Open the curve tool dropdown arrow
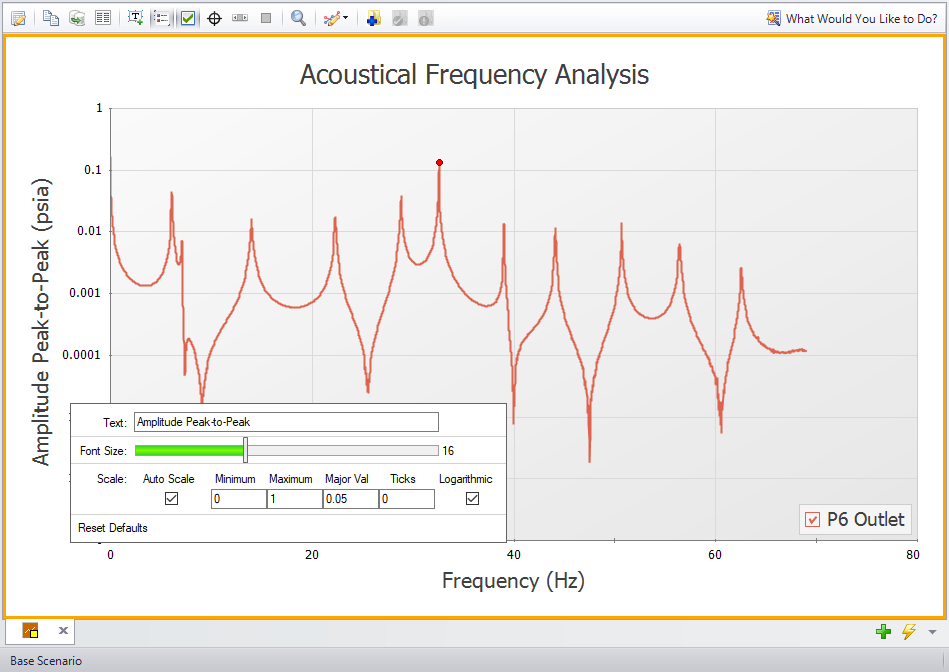The image size is (949, 672). [x=345, y=17]
